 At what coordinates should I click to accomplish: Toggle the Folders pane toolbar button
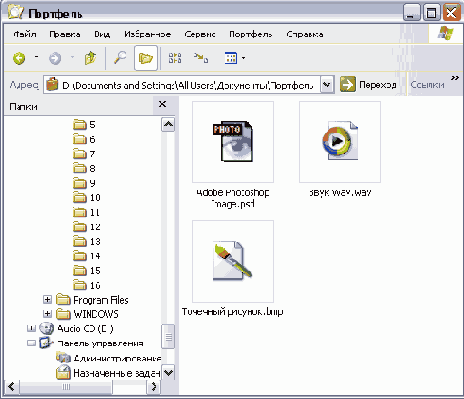146,58
